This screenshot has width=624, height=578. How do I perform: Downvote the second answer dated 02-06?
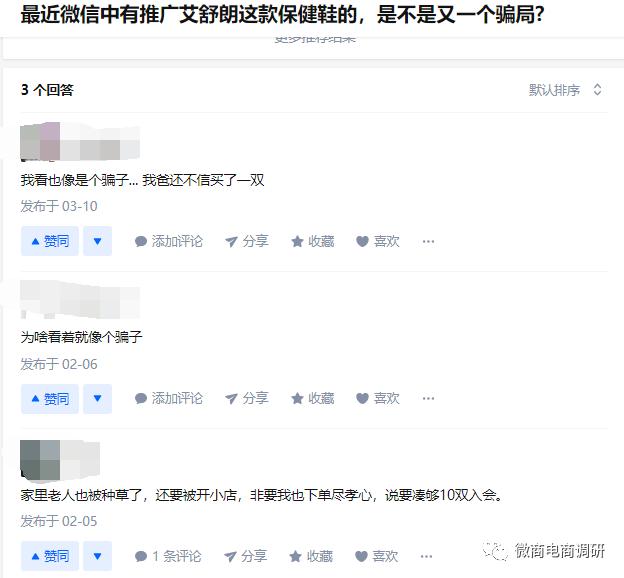[x=98, y=398]
